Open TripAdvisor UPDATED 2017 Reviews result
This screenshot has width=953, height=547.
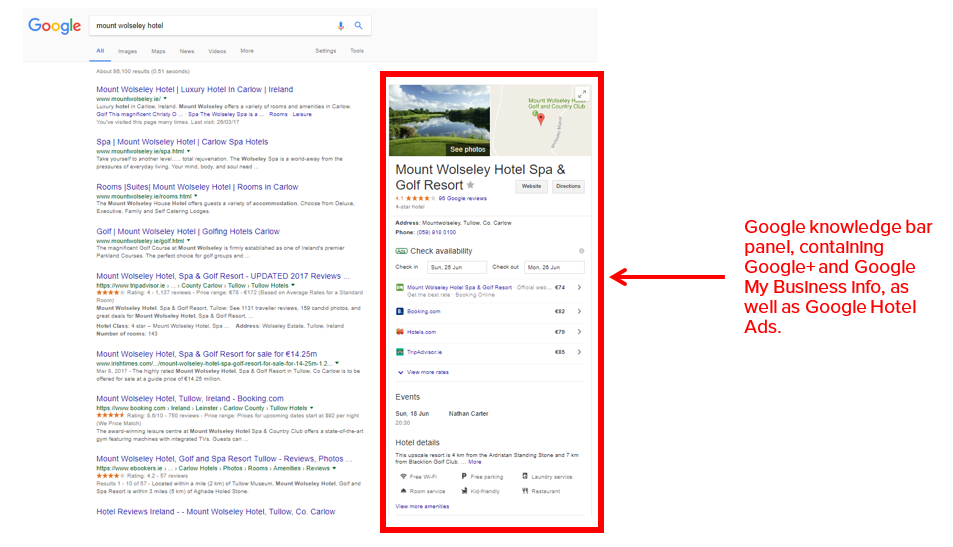(223, 276)
